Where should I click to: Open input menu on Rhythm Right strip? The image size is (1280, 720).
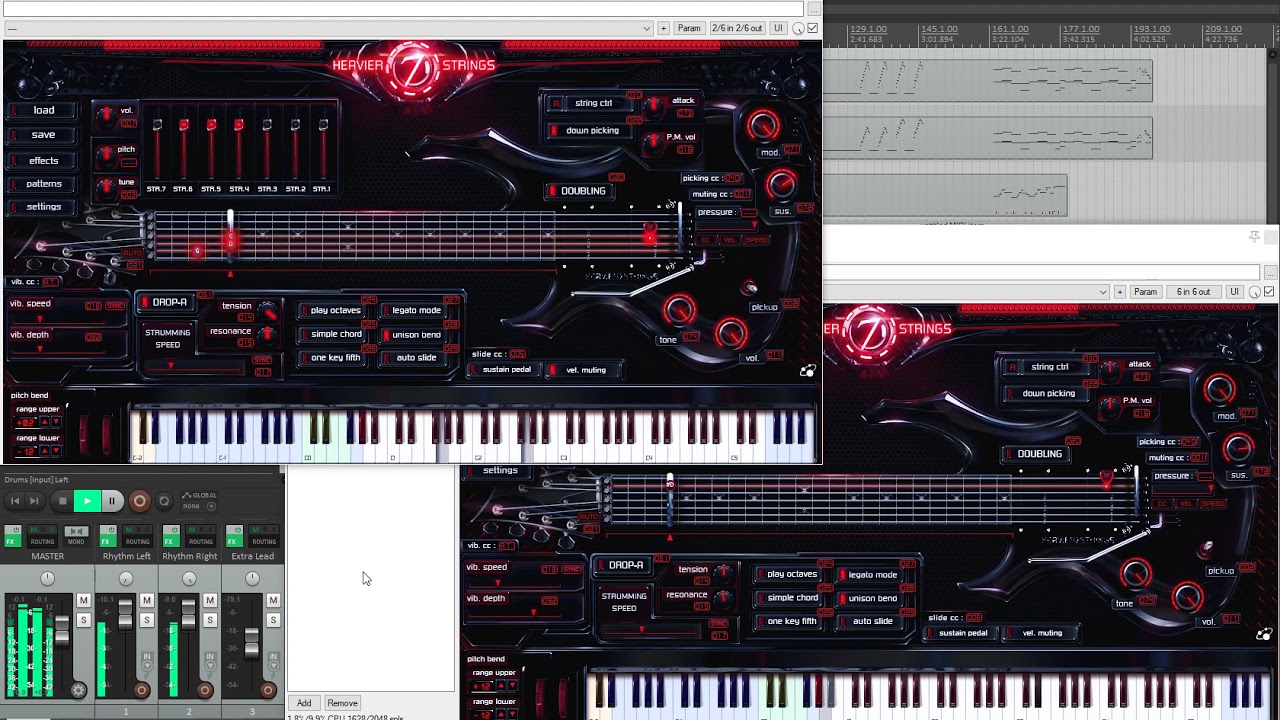pyautogui.click(x=209, y=660)
